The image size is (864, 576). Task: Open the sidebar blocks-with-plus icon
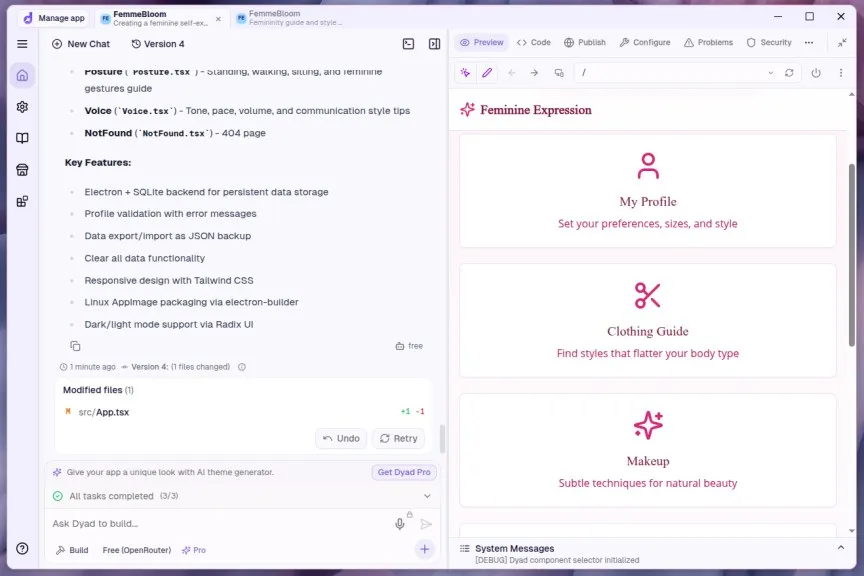(22, 201)
